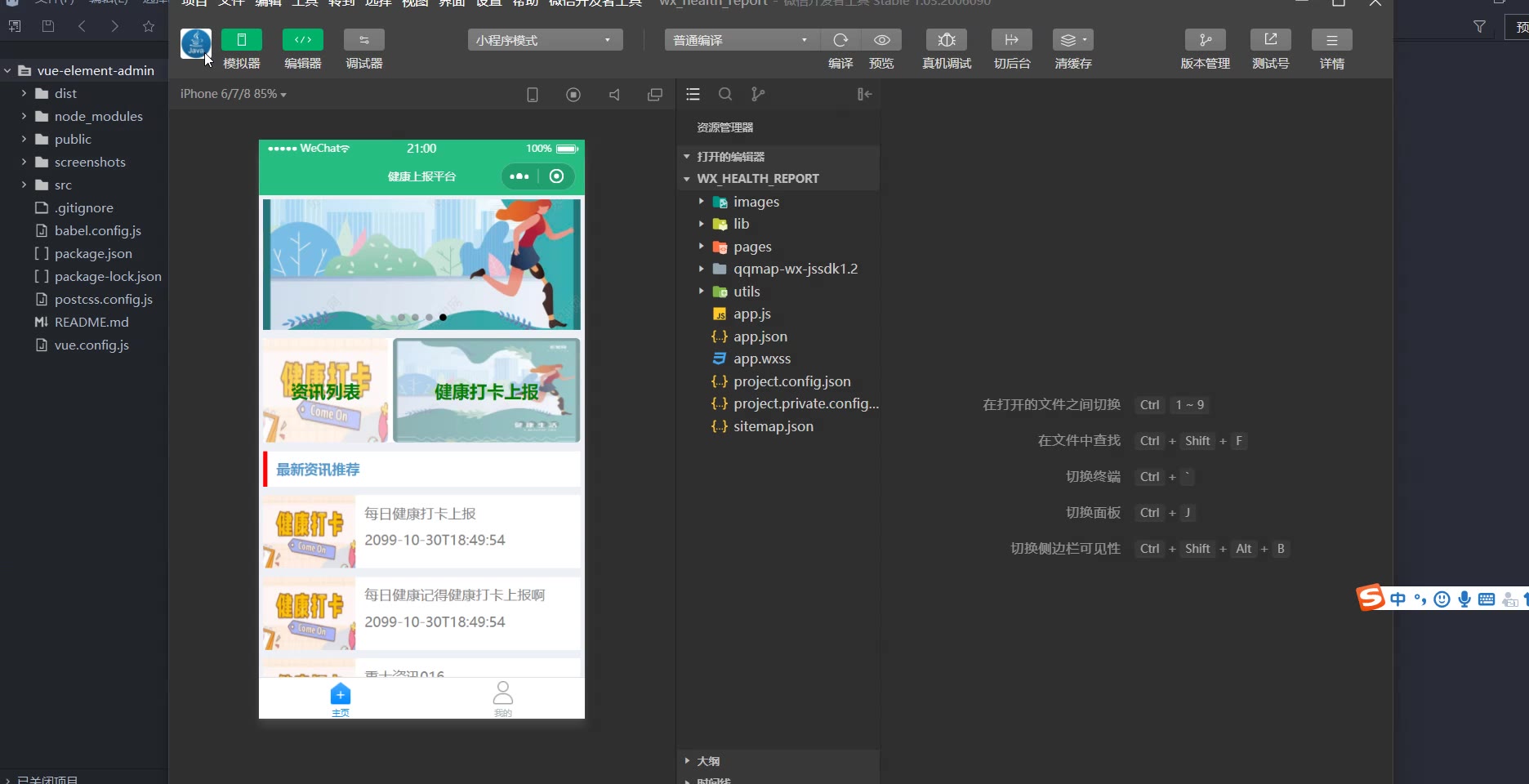This screenshot has width=1529, height=784.
Task: Expand the qqmap-wx-jssdk1.2 folder
Action: [x=778, y=269]
